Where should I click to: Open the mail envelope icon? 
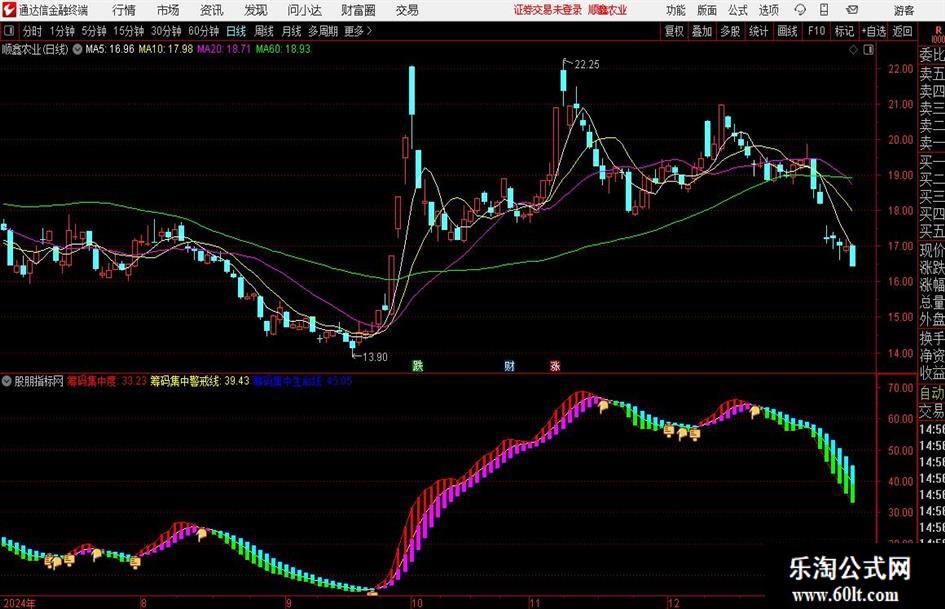pos(852,10)
